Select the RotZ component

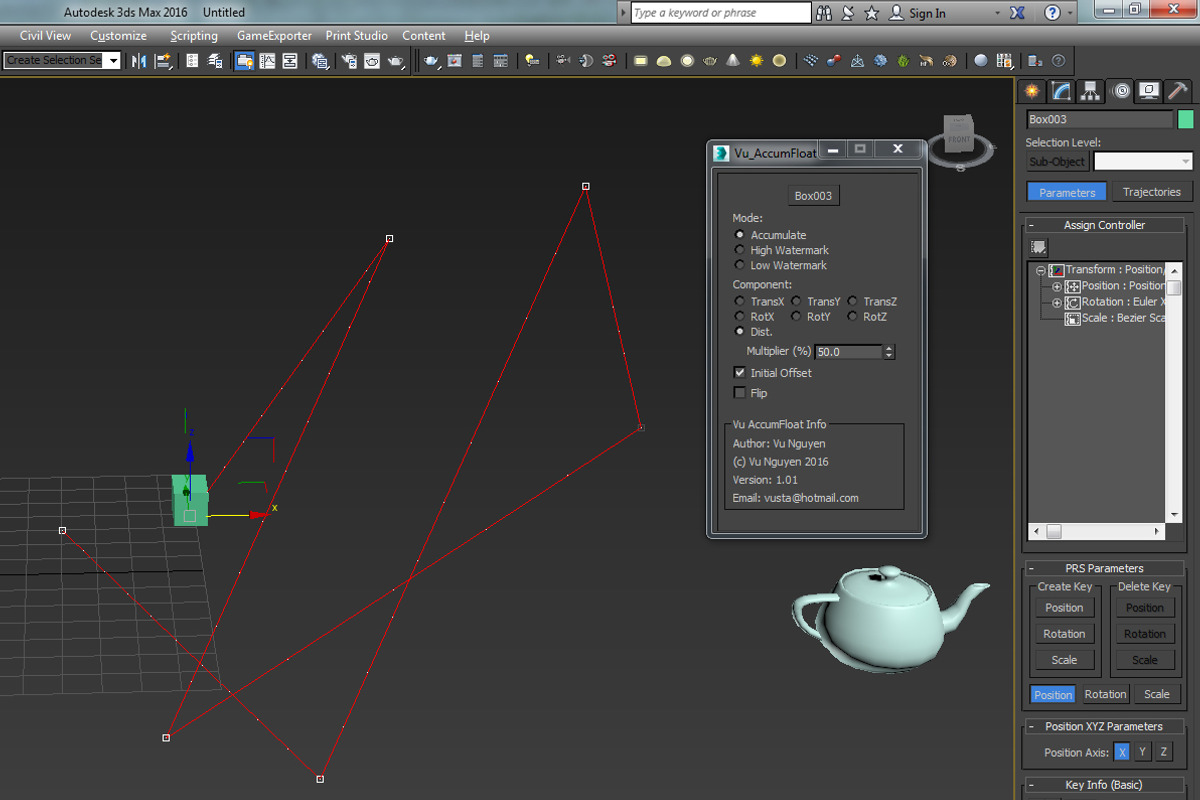(852, 317)
